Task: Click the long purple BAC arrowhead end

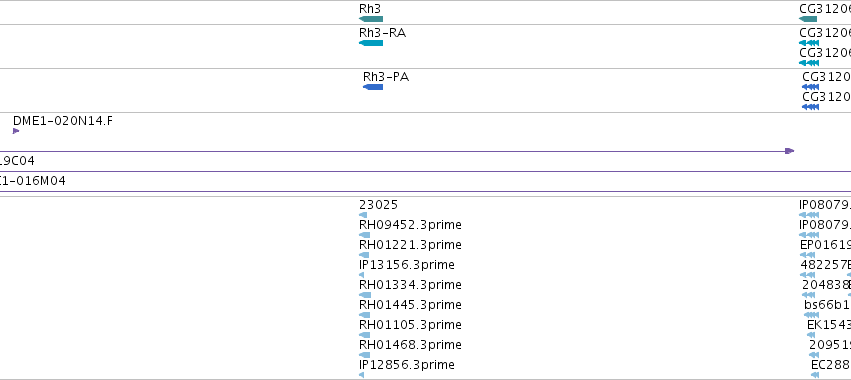Action: pyautogui.click(x=790, y=151)
